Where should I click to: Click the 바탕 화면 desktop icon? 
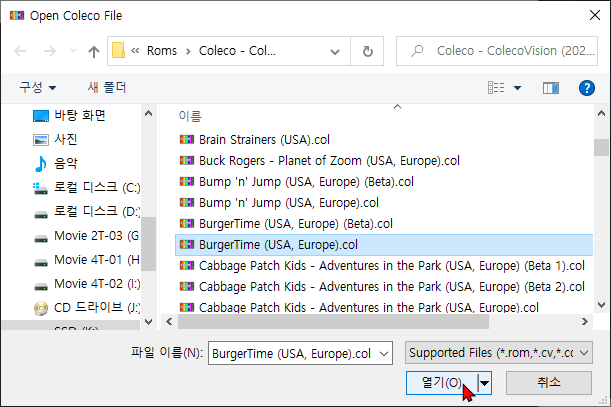click(41, 116)
